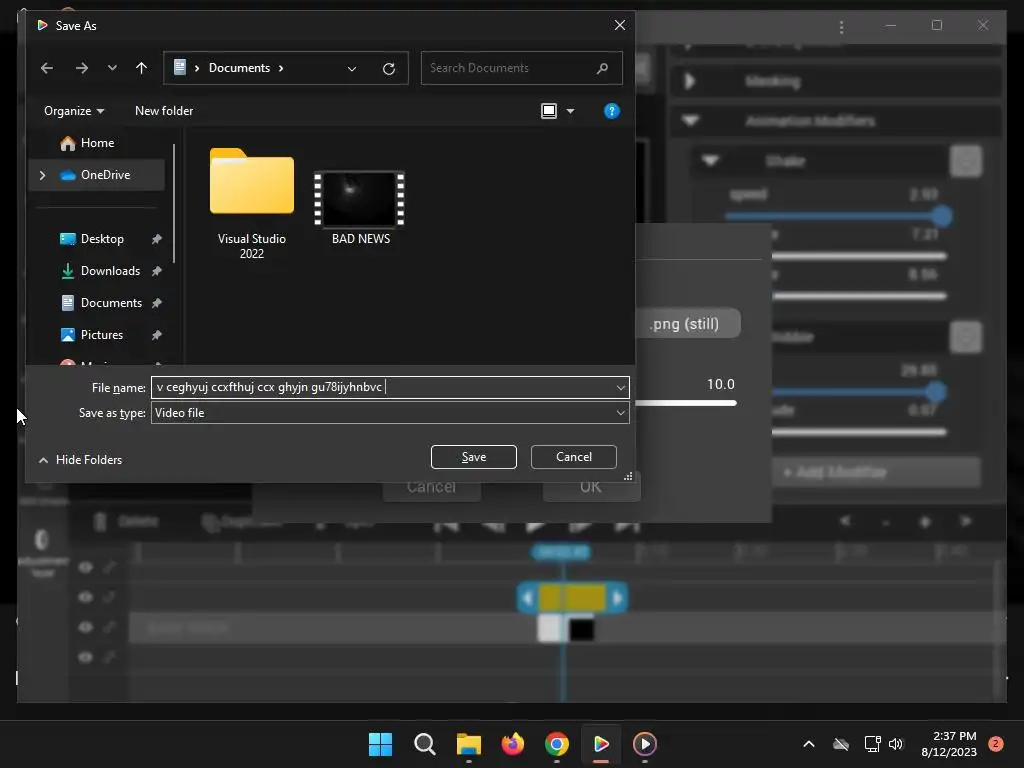Open File Explorer from the taskbar
The image size is (1024, 768).
point(468,744)
